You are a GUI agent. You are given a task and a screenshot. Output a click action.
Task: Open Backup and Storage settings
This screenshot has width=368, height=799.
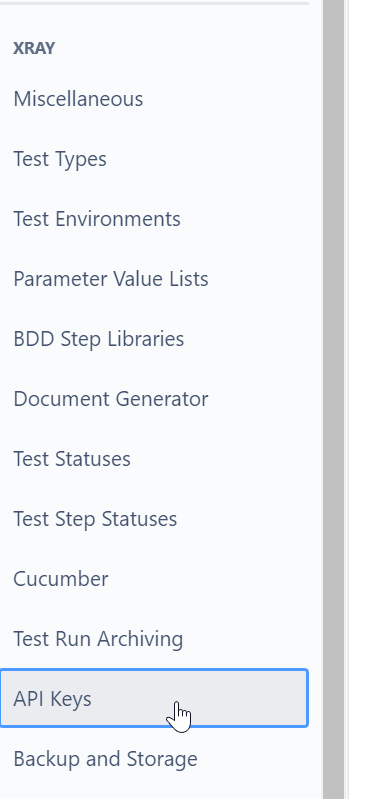[154, 759]
